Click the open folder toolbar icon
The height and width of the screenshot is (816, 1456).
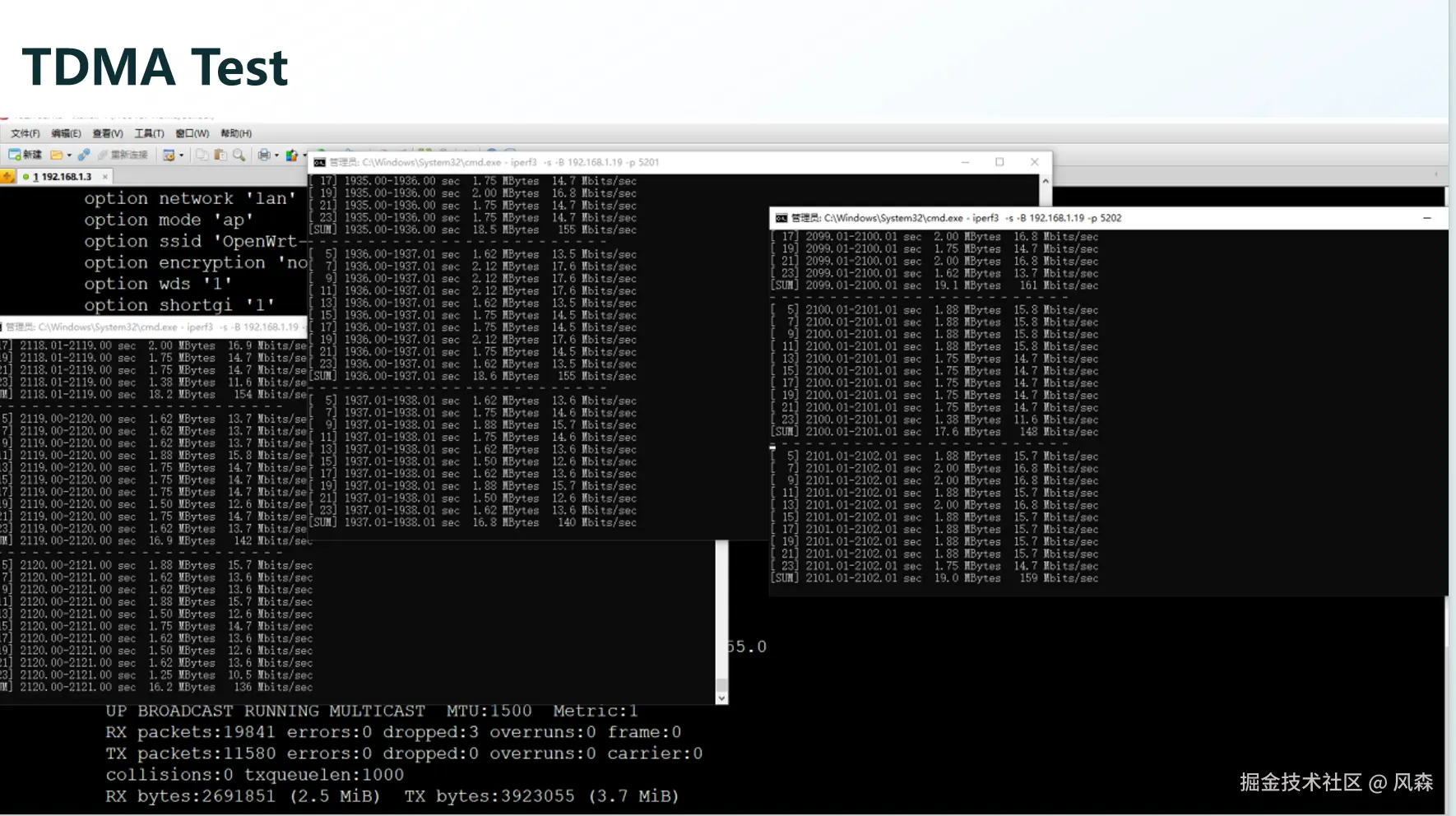point(57,155)
